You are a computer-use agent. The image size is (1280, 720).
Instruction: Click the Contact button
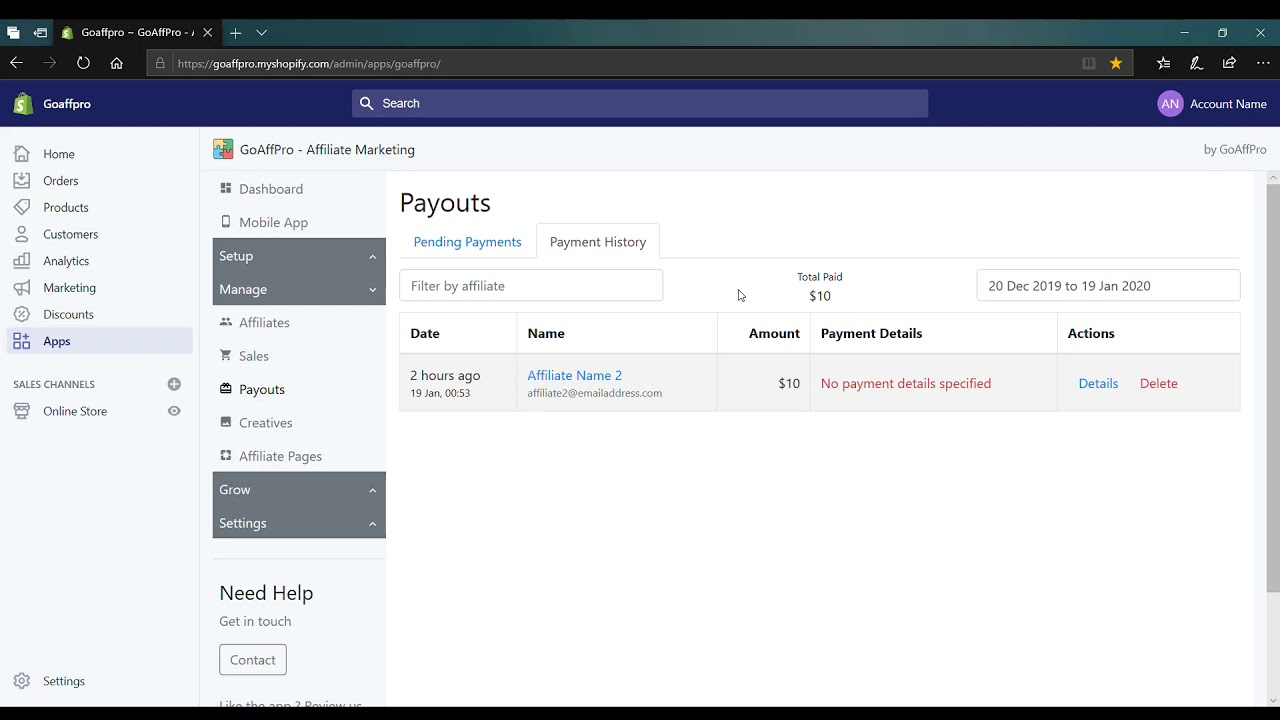tap(253, 660)
